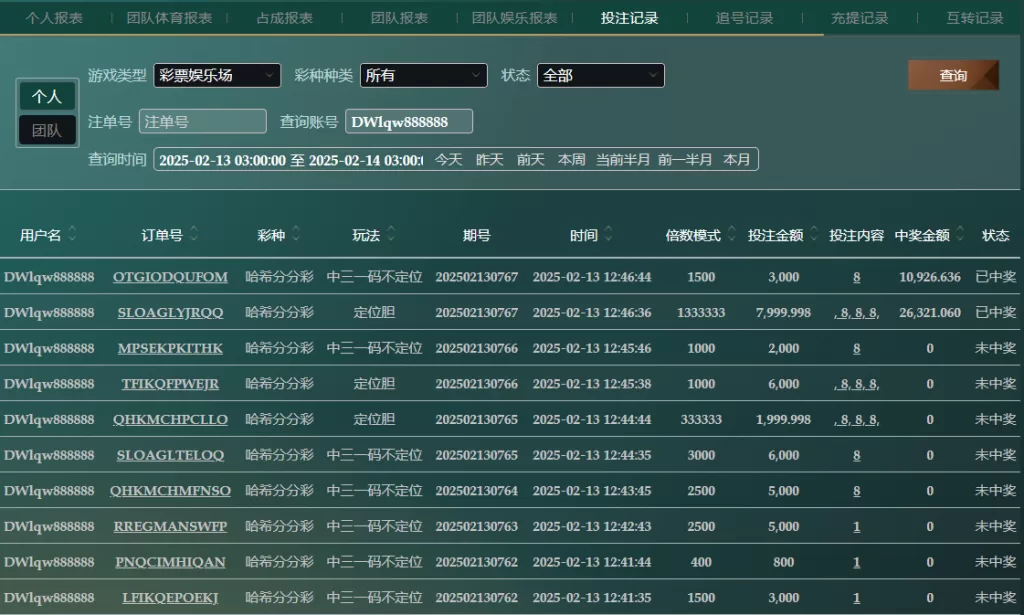Open the 游戏类型 dropdown showing 彩票娱乐场
Viewport: 1024px width, 615px height.
coord(217,76)
